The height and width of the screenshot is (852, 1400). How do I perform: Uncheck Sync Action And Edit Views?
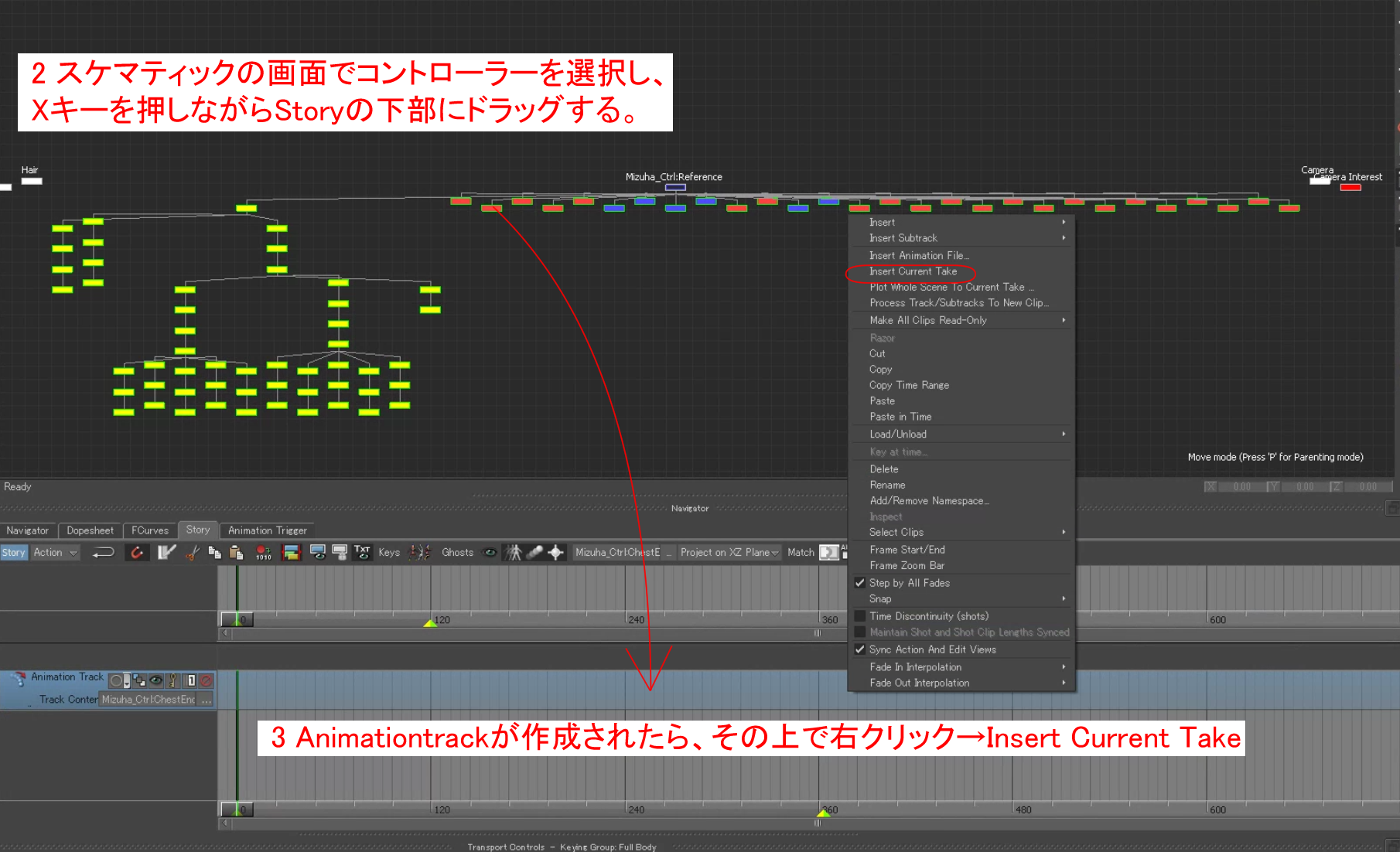pos(860,649)
